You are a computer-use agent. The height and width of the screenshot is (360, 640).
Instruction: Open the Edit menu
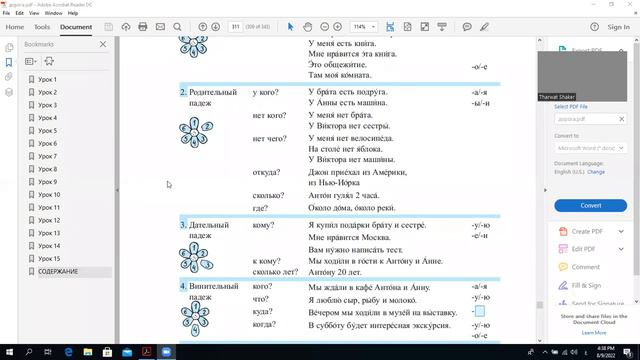click(19, 13)
